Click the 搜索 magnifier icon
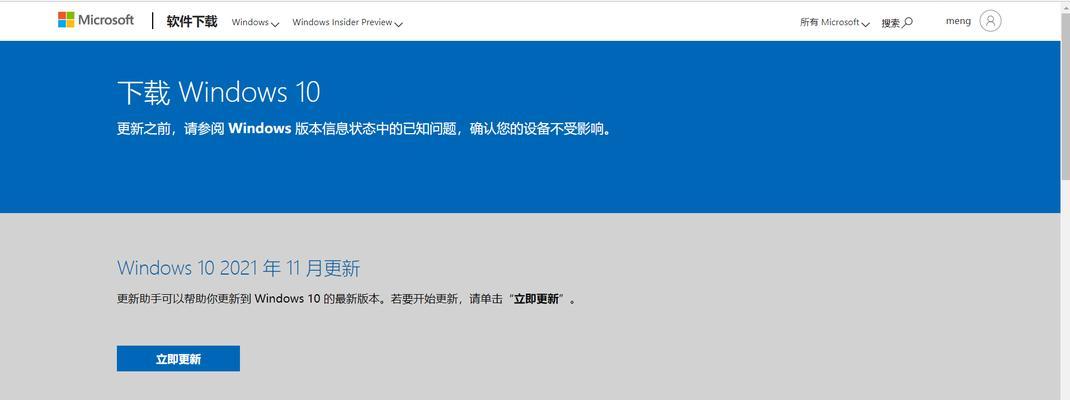 tap(908, 23)
